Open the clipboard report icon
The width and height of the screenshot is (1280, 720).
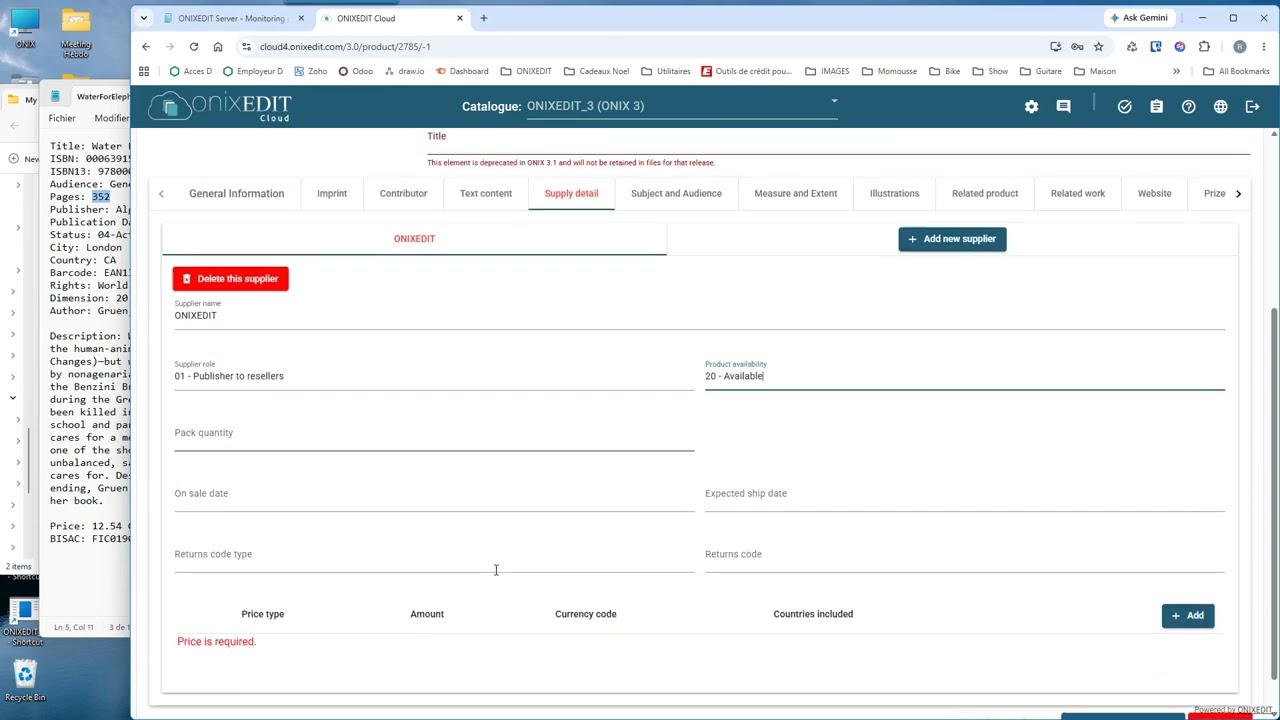[1156, 107]
